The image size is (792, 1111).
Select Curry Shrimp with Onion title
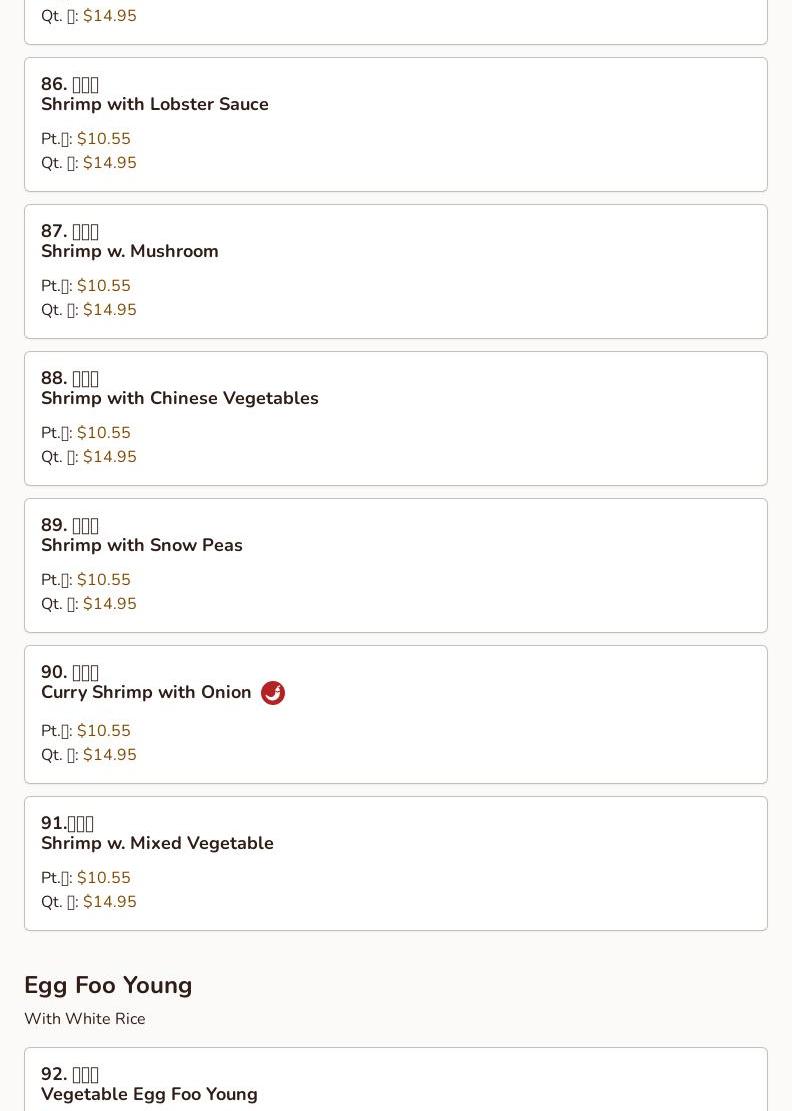(146, 692)
